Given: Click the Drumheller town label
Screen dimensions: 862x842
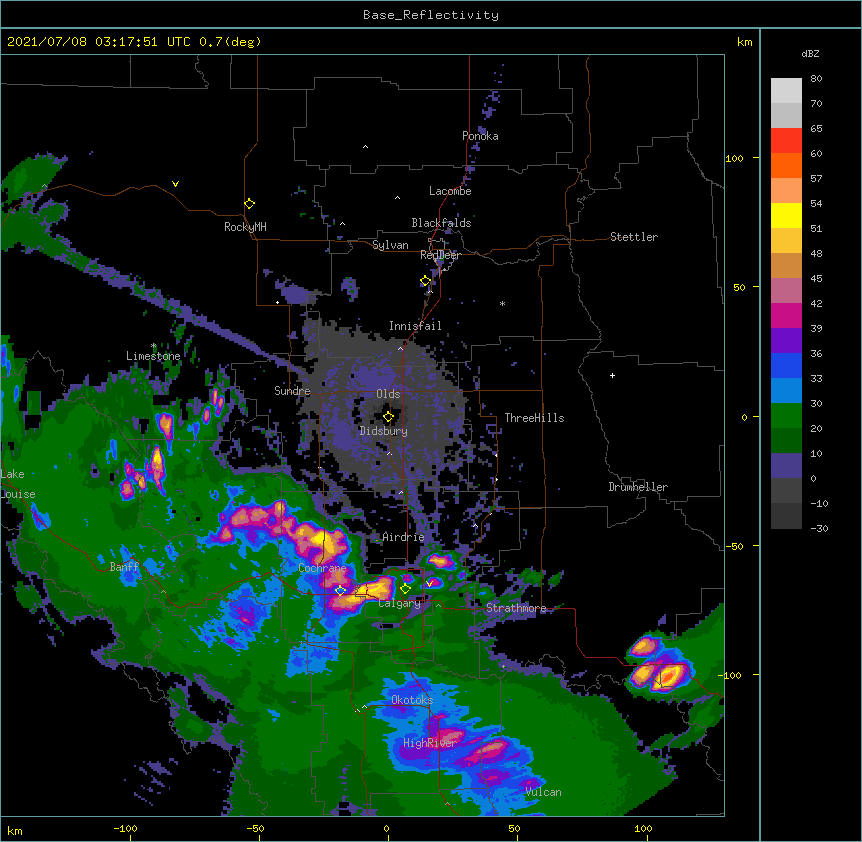Looking at the screenshot, I should [x=638, y=487].
